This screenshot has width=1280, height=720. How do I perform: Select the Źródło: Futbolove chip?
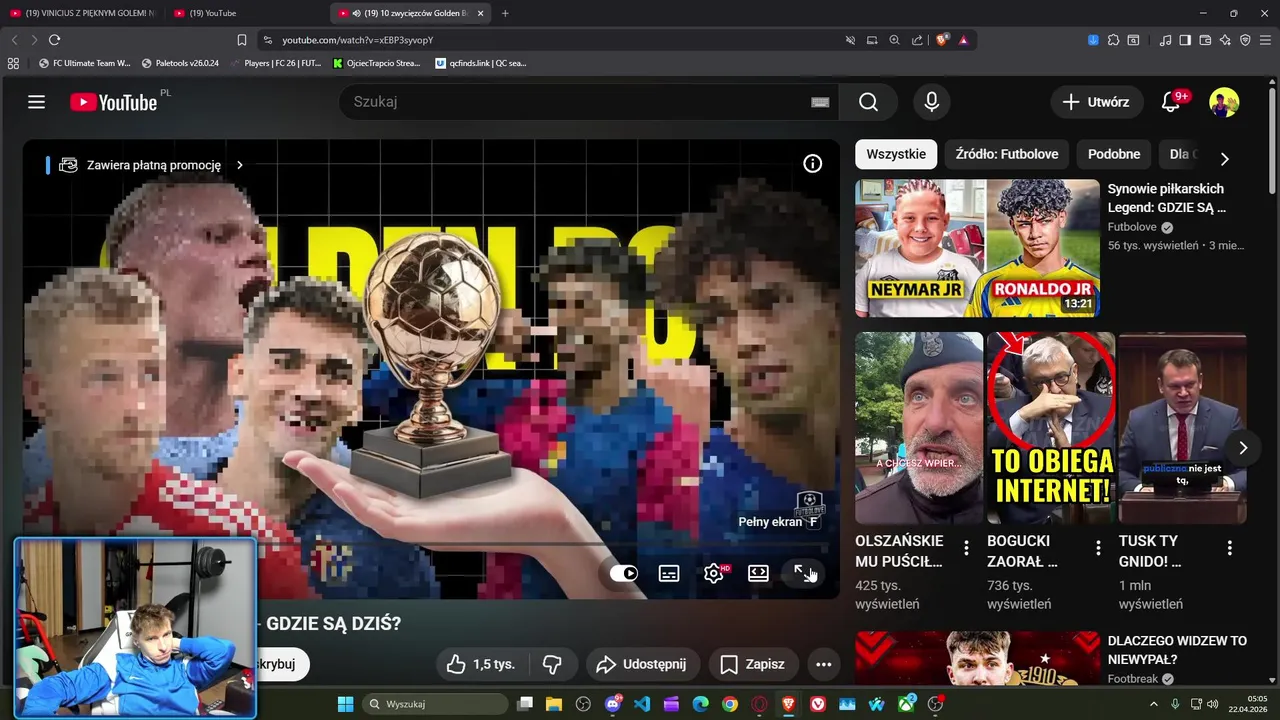click(x=1007, y=154)
